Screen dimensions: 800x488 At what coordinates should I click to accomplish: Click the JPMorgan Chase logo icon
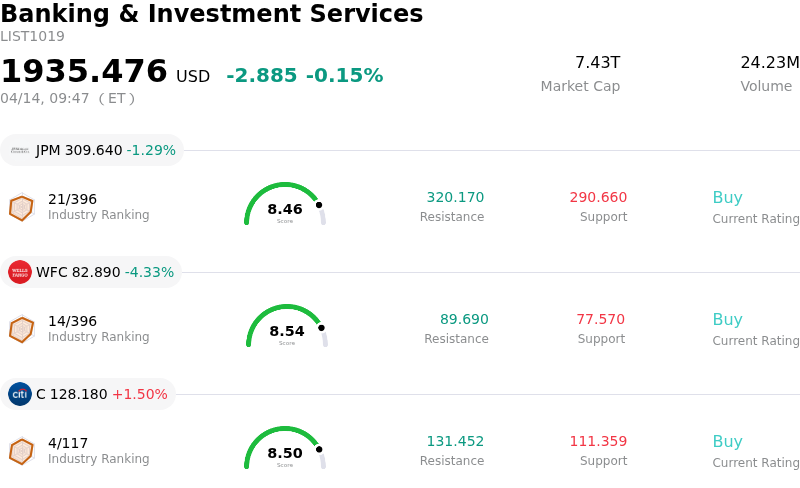click(20, 150)
